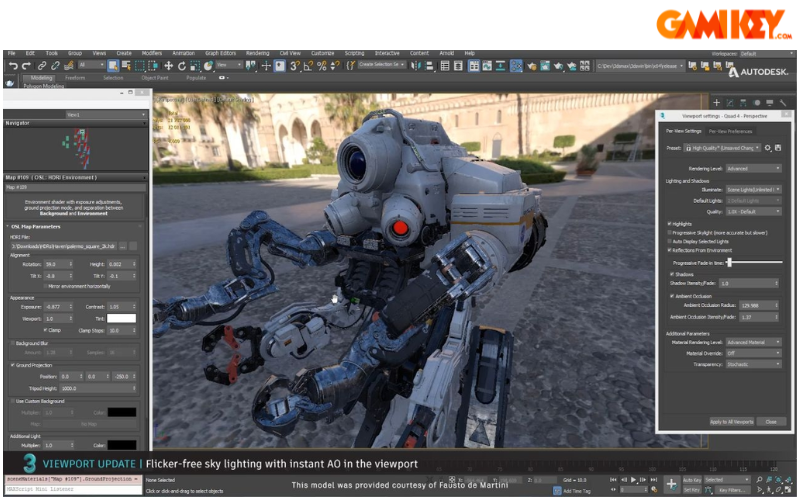Select the Freeform ribbon tab
Viewport: 800px width, 500px height.
[x=75, y=78]
